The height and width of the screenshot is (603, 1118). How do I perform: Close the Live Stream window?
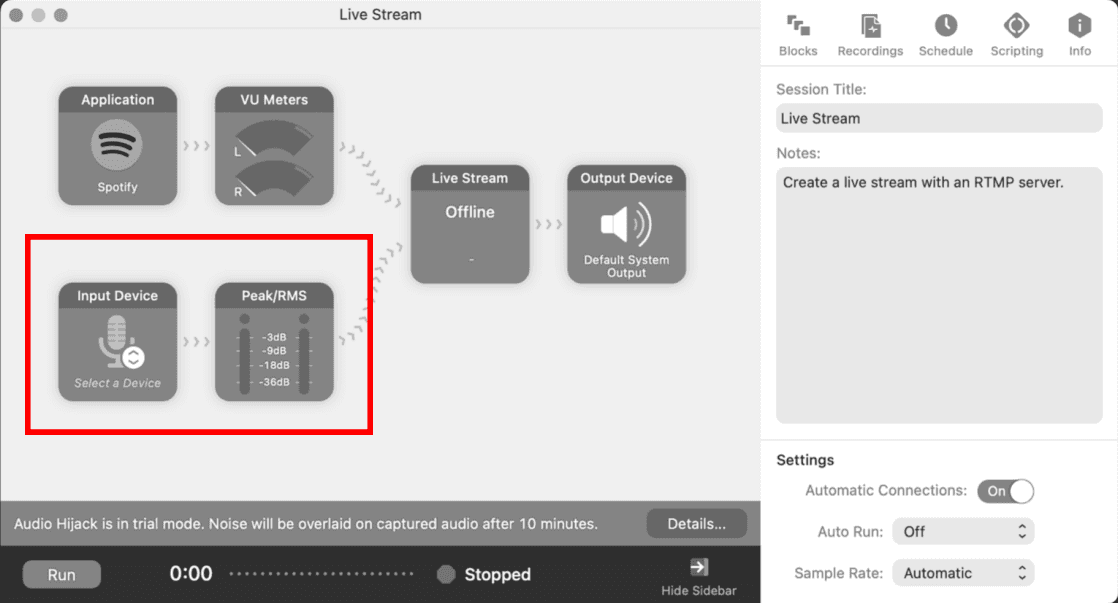[16, 15]
